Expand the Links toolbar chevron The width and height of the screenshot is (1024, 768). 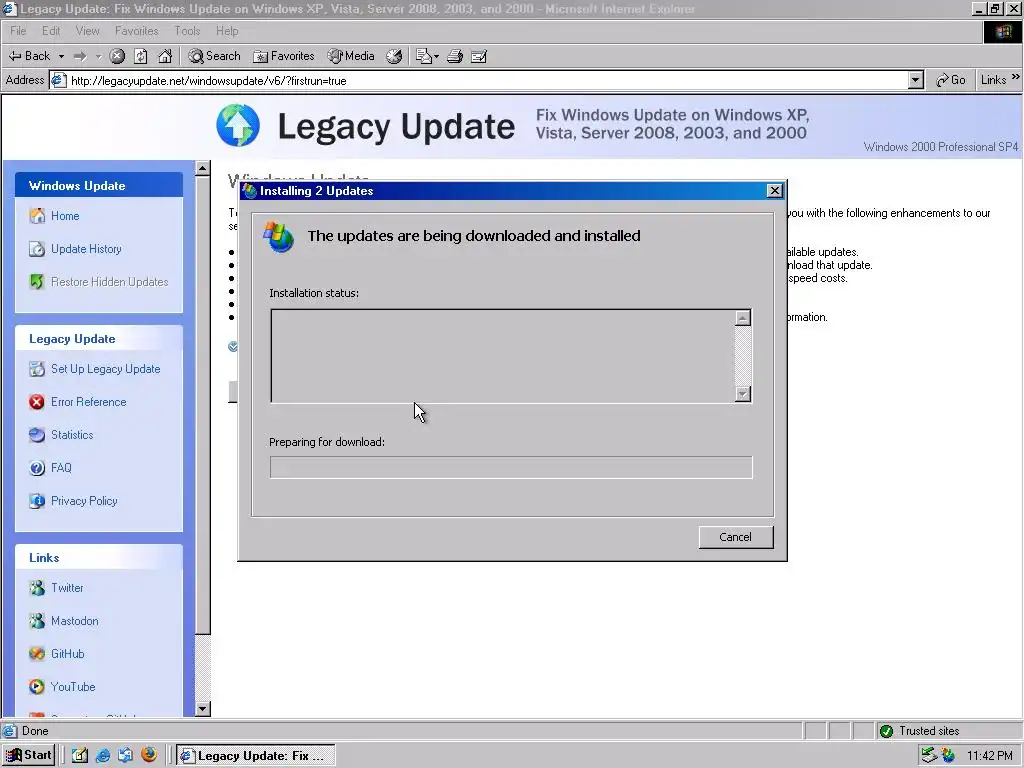pos(1016,78)
